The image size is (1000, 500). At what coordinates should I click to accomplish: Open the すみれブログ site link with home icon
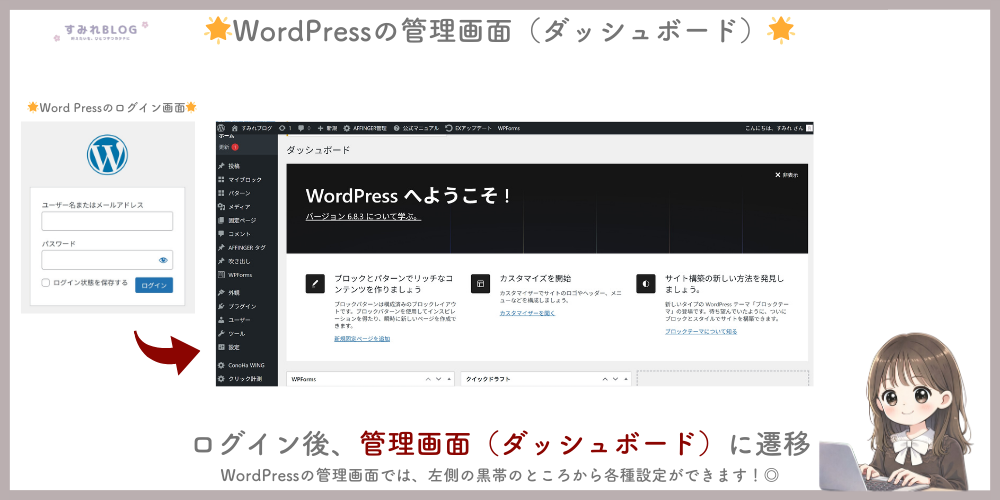point(251,128)
